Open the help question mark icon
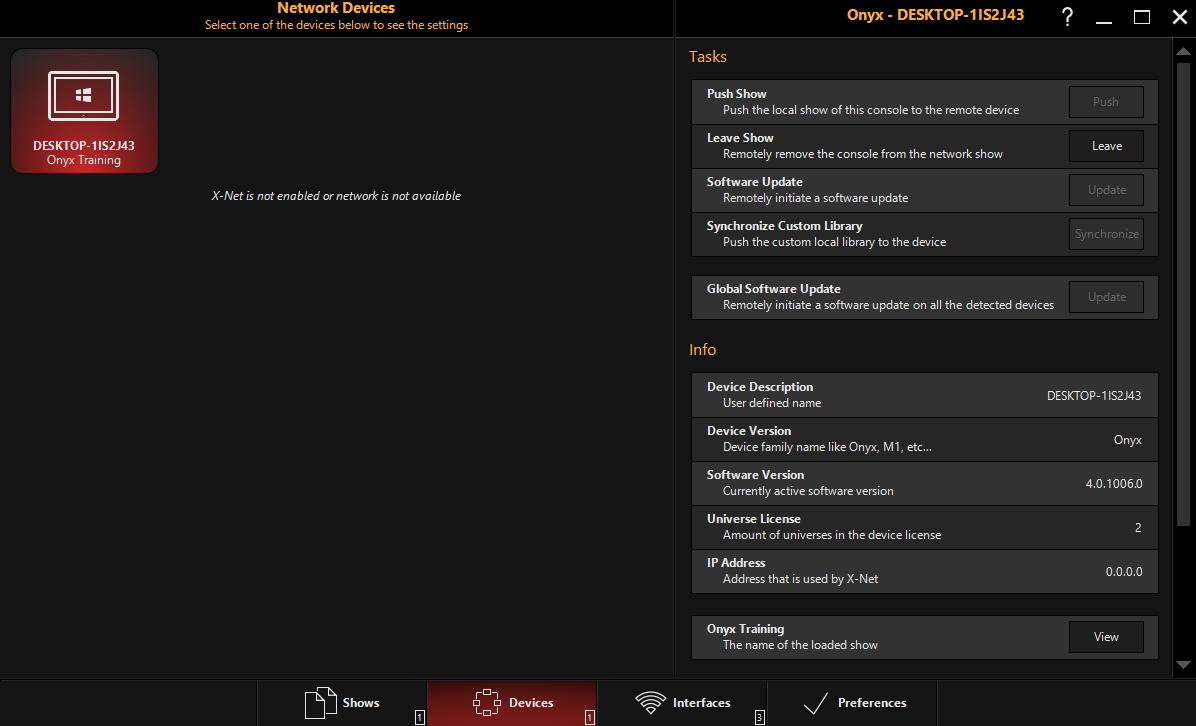The height and width of the screenshot is (726, 1196). pyautogui.click(x=1067, y=16)
